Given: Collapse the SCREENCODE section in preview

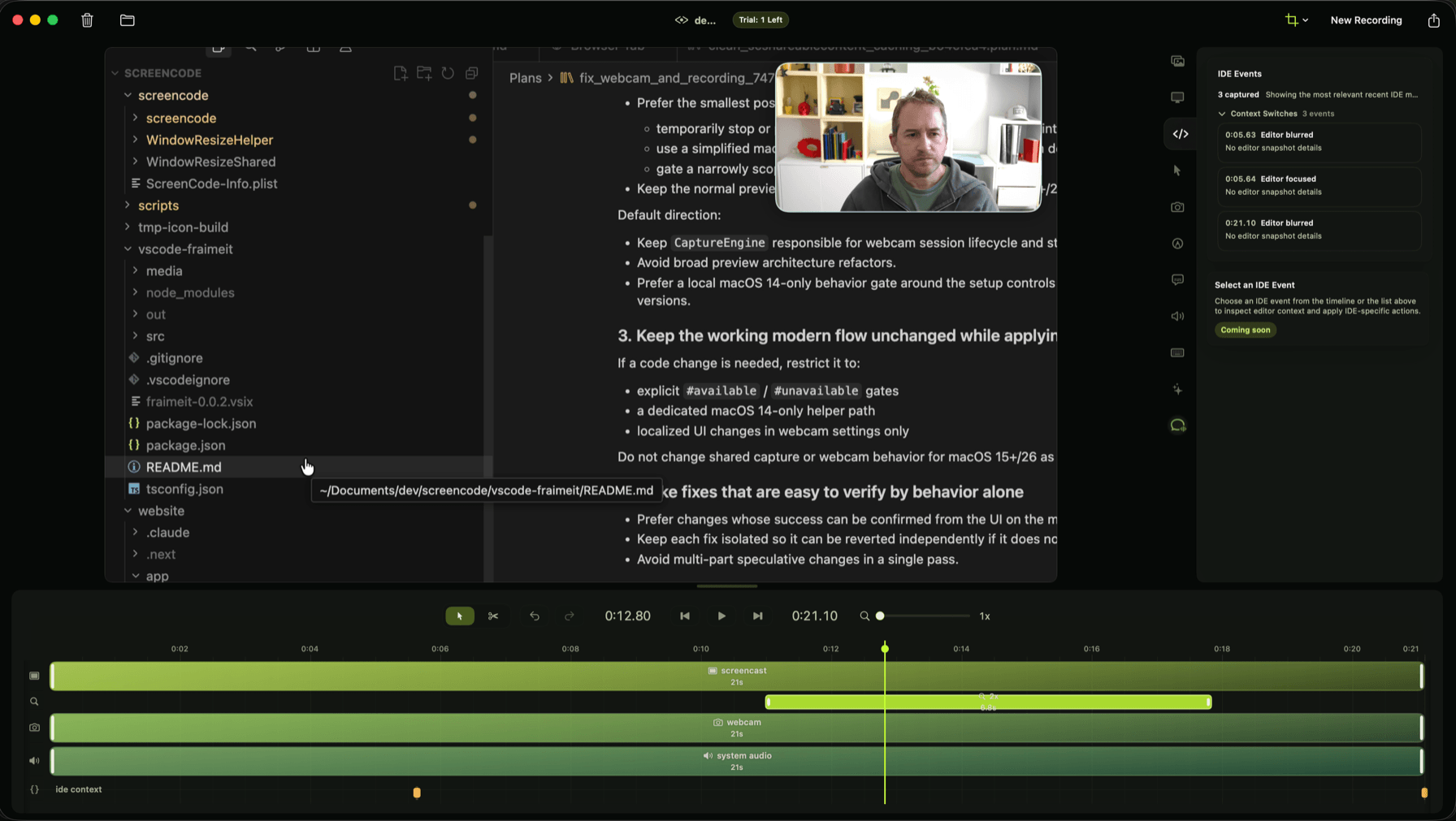Looking at the screenshot, I should pos(115,73).
